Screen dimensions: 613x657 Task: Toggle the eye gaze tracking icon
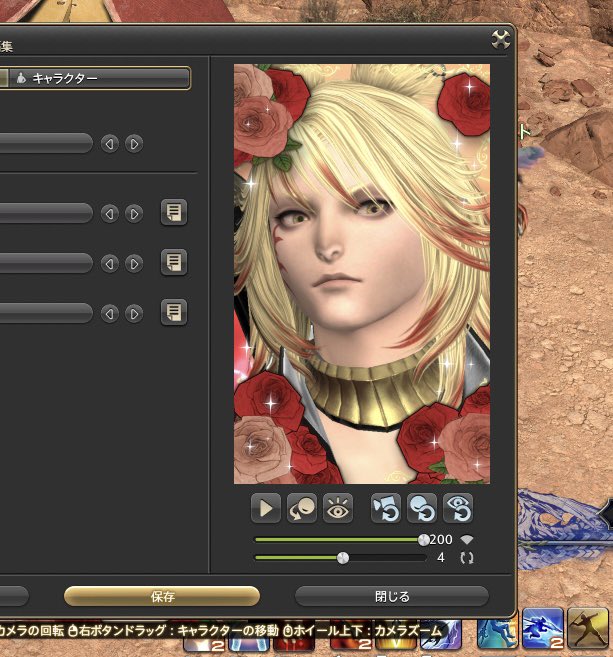click(338, 508)
